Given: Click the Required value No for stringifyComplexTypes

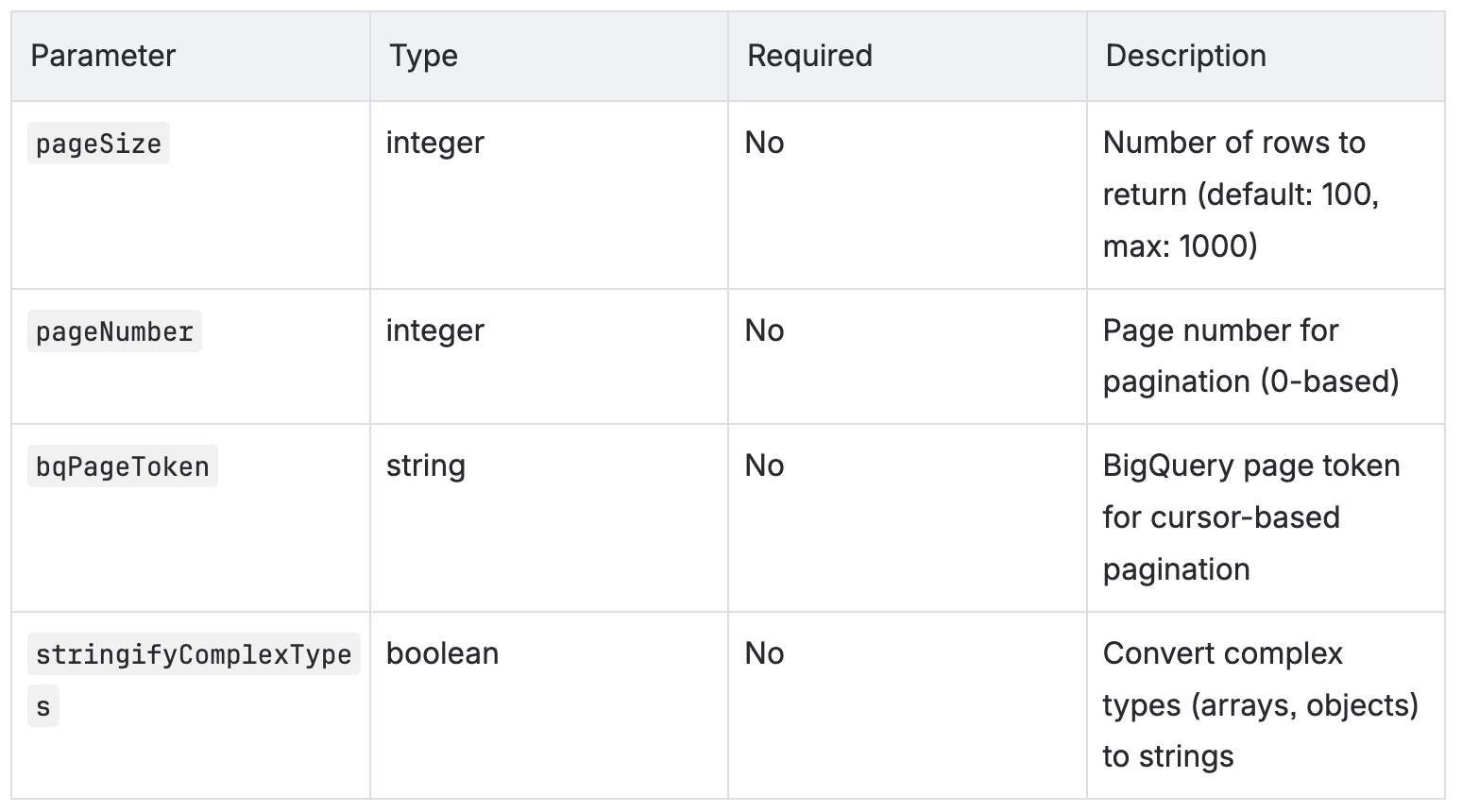Looking at the screenshot, I should tap(764, 653).
